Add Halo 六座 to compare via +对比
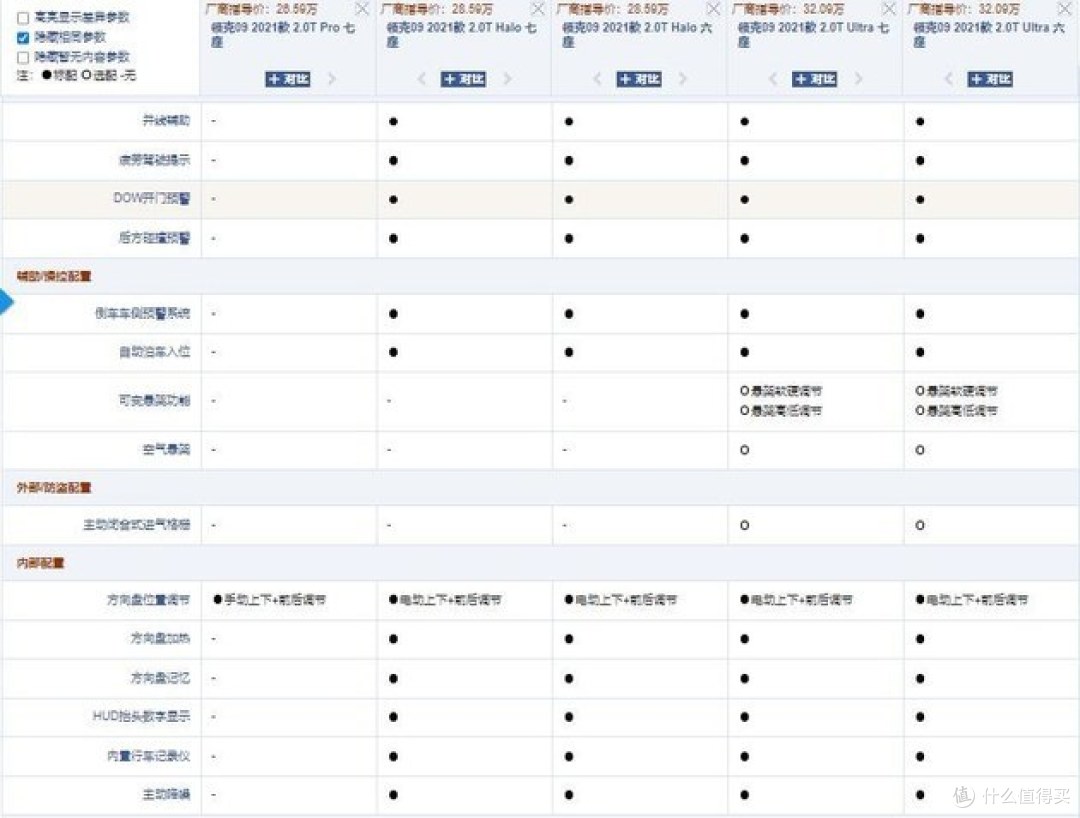This screenshot has width=1080, height=818. point(639,79)
